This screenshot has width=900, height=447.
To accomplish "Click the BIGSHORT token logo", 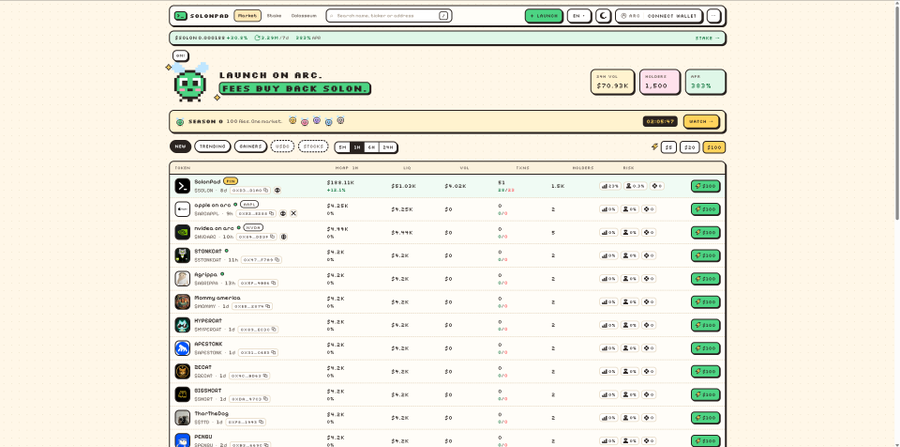I will (182, 395).
